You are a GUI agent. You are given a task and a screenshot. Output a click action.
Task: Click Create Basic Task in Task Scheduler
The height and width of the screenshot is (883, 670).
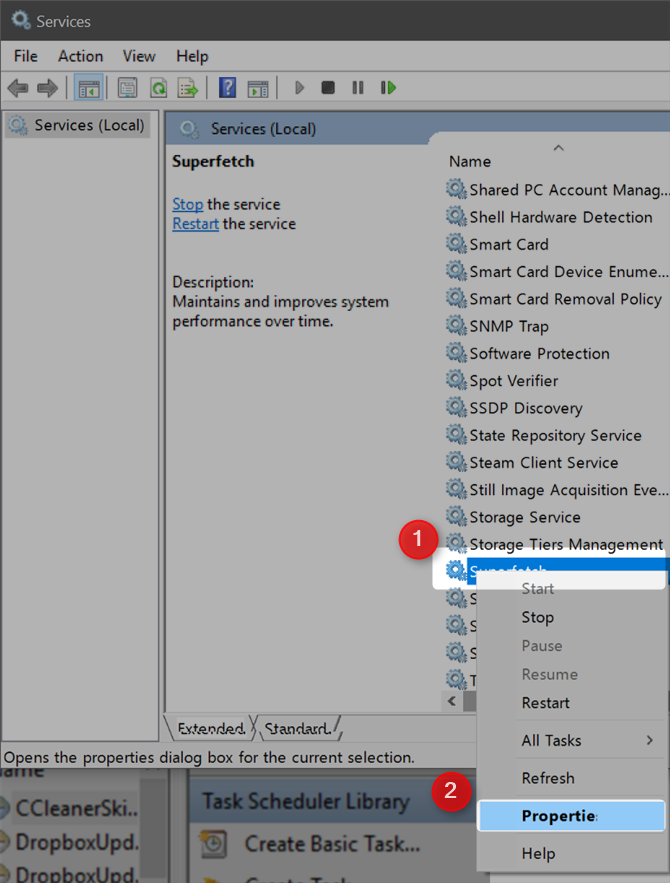pos(331,844)
